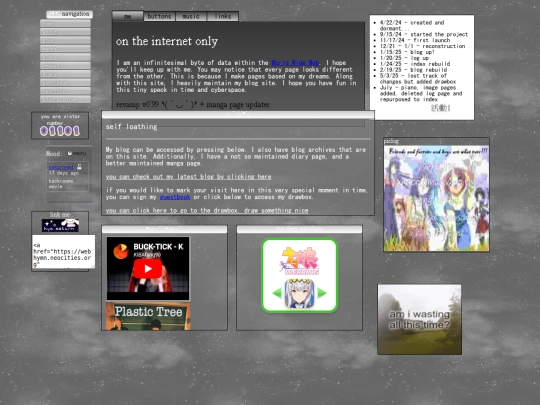This screenshot has width=540, height=405.
Task: Click the green right arrow in game widget
Action: click(322, 293)
